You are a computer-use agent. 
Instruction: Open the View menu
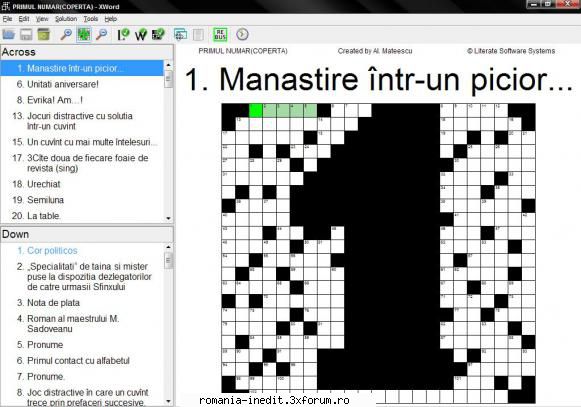click(42, 19)
